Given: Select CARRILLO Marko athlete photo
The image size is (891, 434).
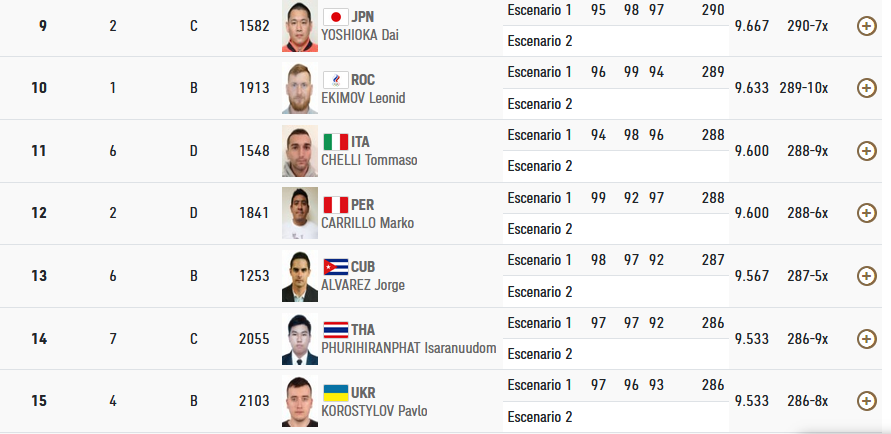Looking at the screenshot, I should (299, 213).
